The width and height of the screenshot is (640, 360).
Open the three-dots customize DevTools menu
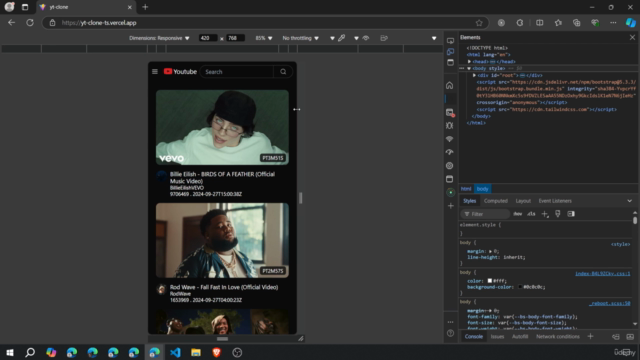[x=450, y=322]
